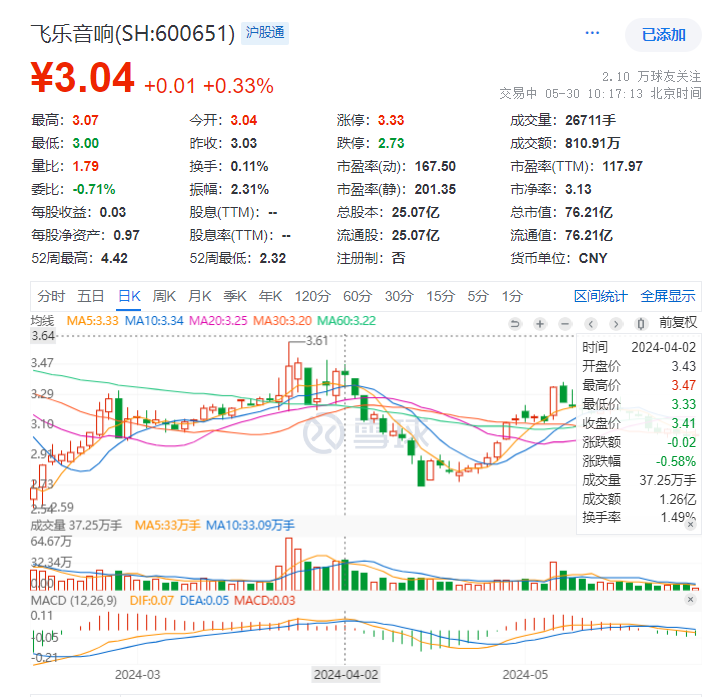Toggle candlestick style icon
Viewport: 717px width, 697px height.
click(x=641, y=324)
